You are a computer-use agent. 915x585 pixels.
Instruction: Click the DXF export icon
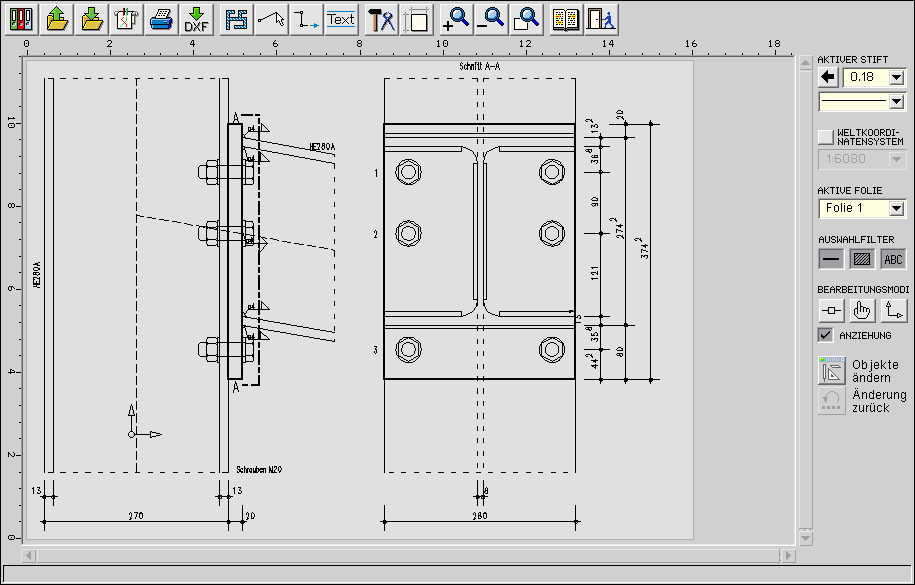click(196, 18)
